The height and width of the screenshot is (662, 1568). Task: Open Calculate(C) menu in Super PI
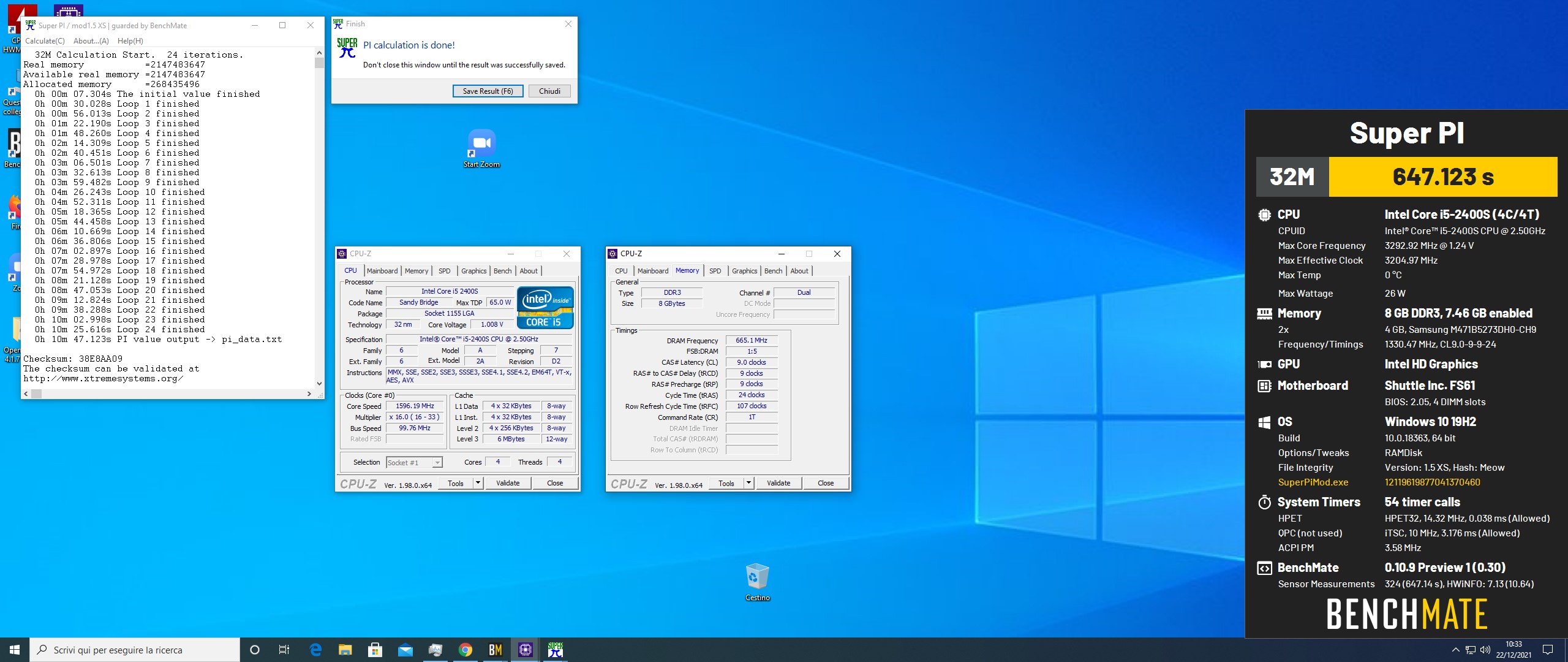click(x=45, y=41)
